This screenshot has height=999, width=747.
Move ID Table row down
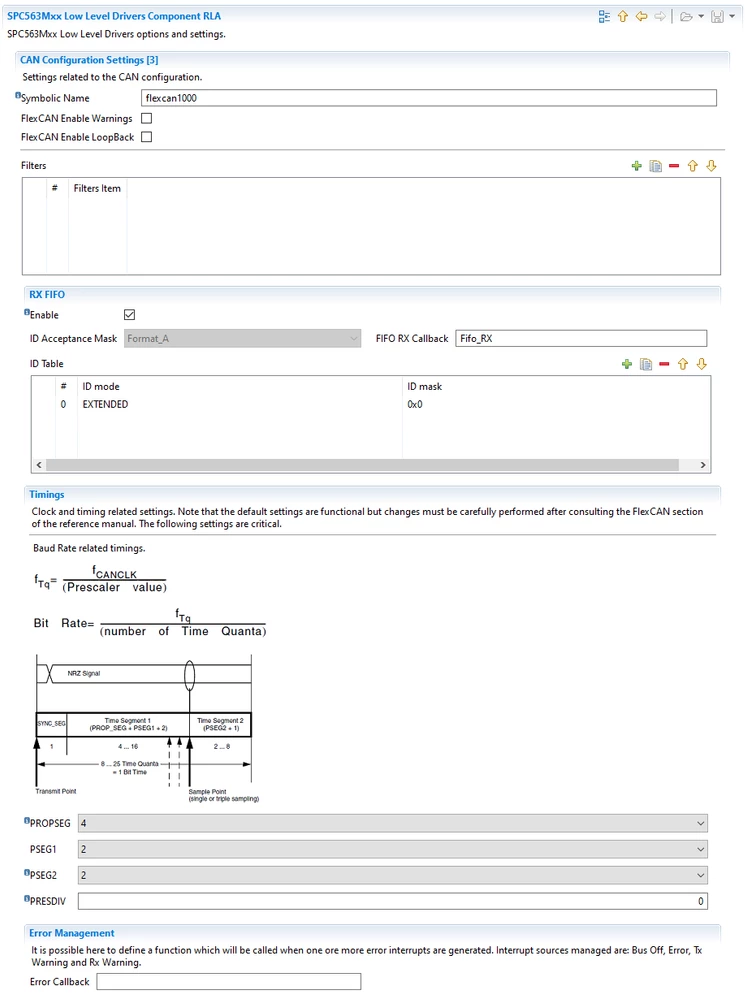pyautogui.click(x=702, y=364)
